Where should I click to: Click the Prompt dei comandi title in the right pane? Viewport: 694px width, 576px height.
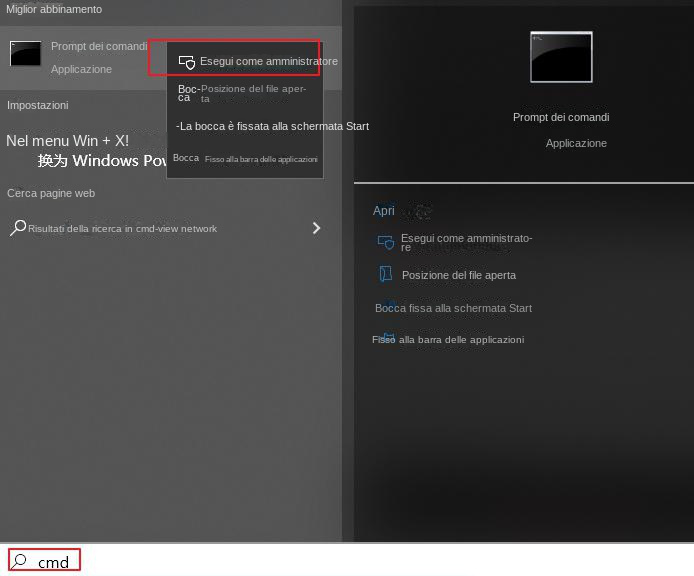click(x=561, y=117)
